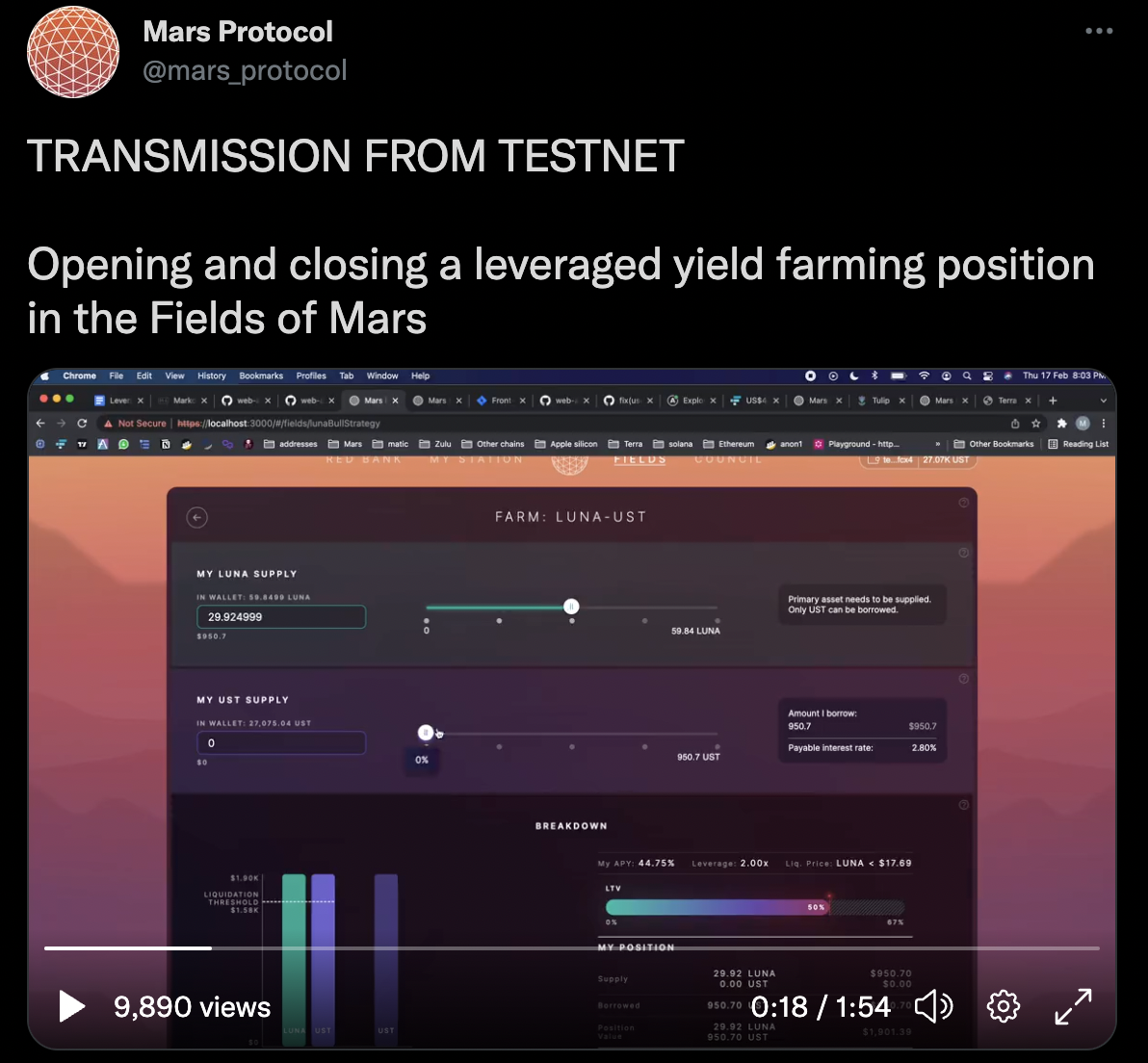Click the Wi-Fi icon in menu bar

(x=924, y=376)
